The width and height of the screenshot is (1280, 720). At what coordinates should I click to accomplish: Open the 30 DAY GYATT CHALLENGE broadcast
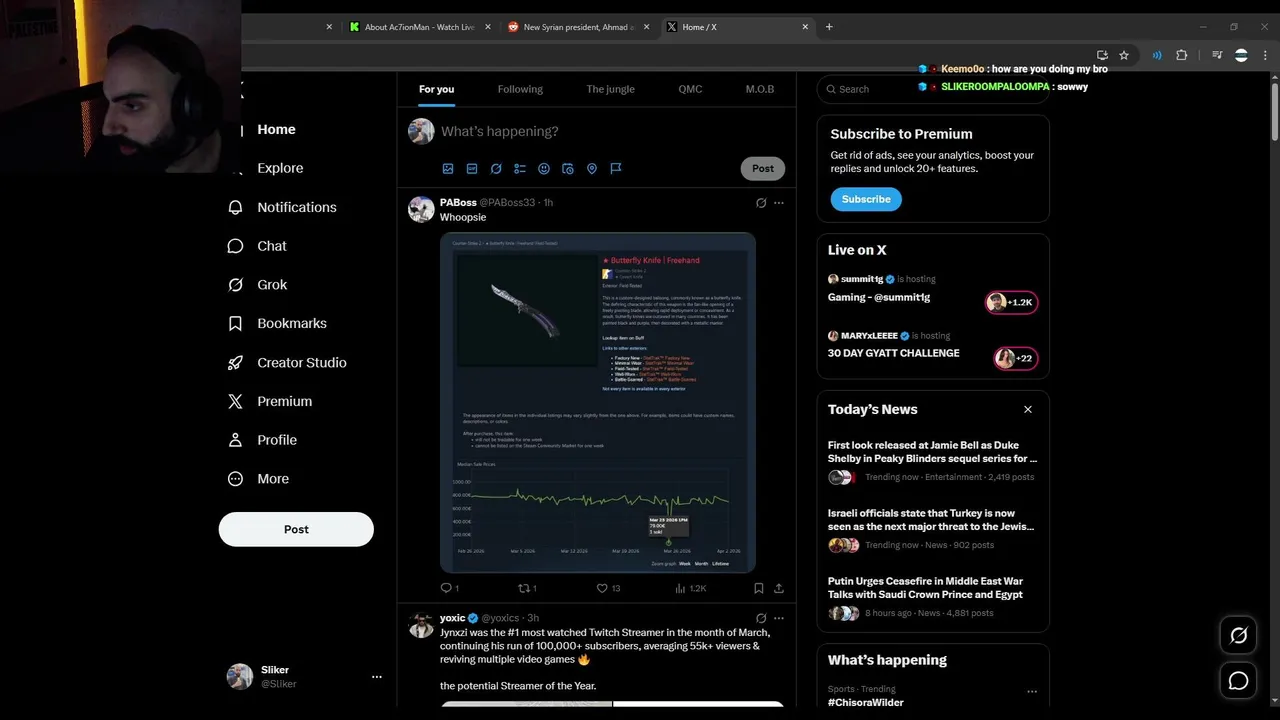(932, 346)
